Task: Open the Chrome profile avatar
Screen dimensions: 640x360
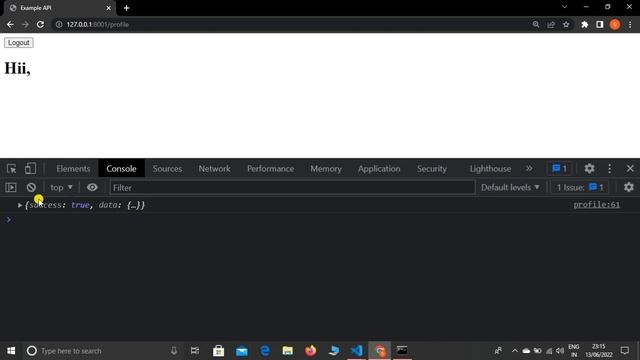Action: (x=615, y=24)
